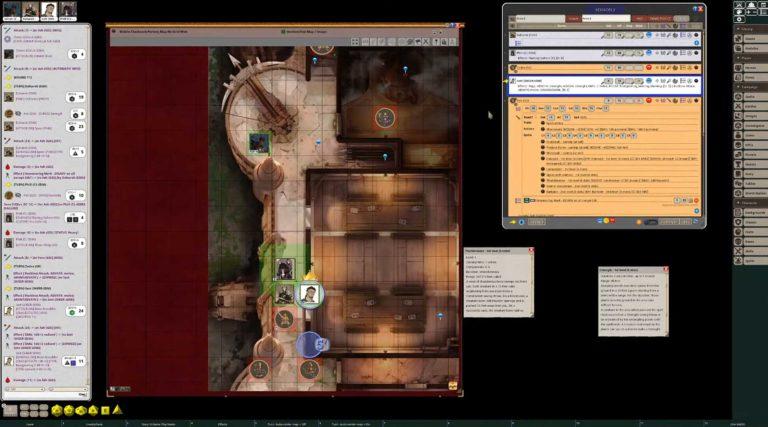
Task: Open Assets from the sidebar
Action: pos(750,39)
